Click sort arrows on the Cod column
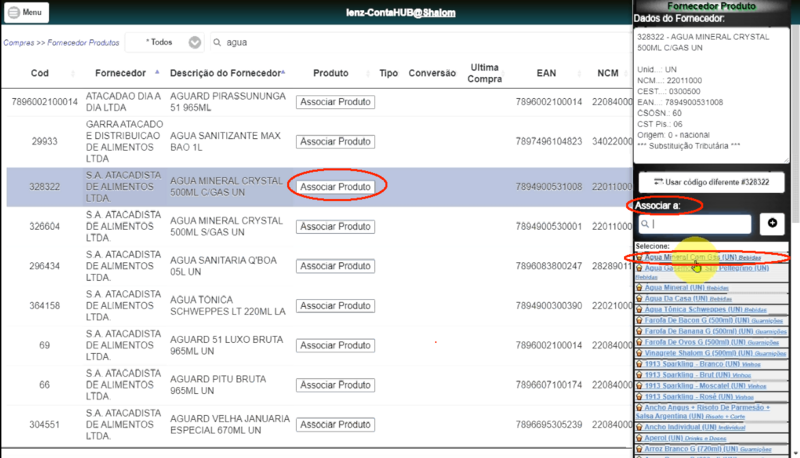The width and height of the screenshot is (800, 458). [73, 73]
